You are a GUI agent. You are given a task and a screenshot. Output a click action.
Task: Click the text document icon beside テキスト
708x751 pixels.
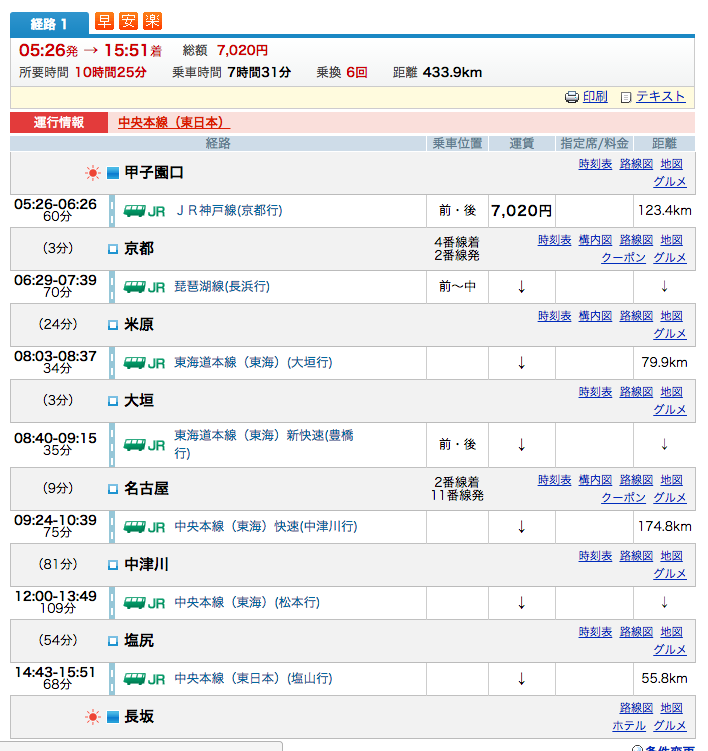tap(626, 97)
